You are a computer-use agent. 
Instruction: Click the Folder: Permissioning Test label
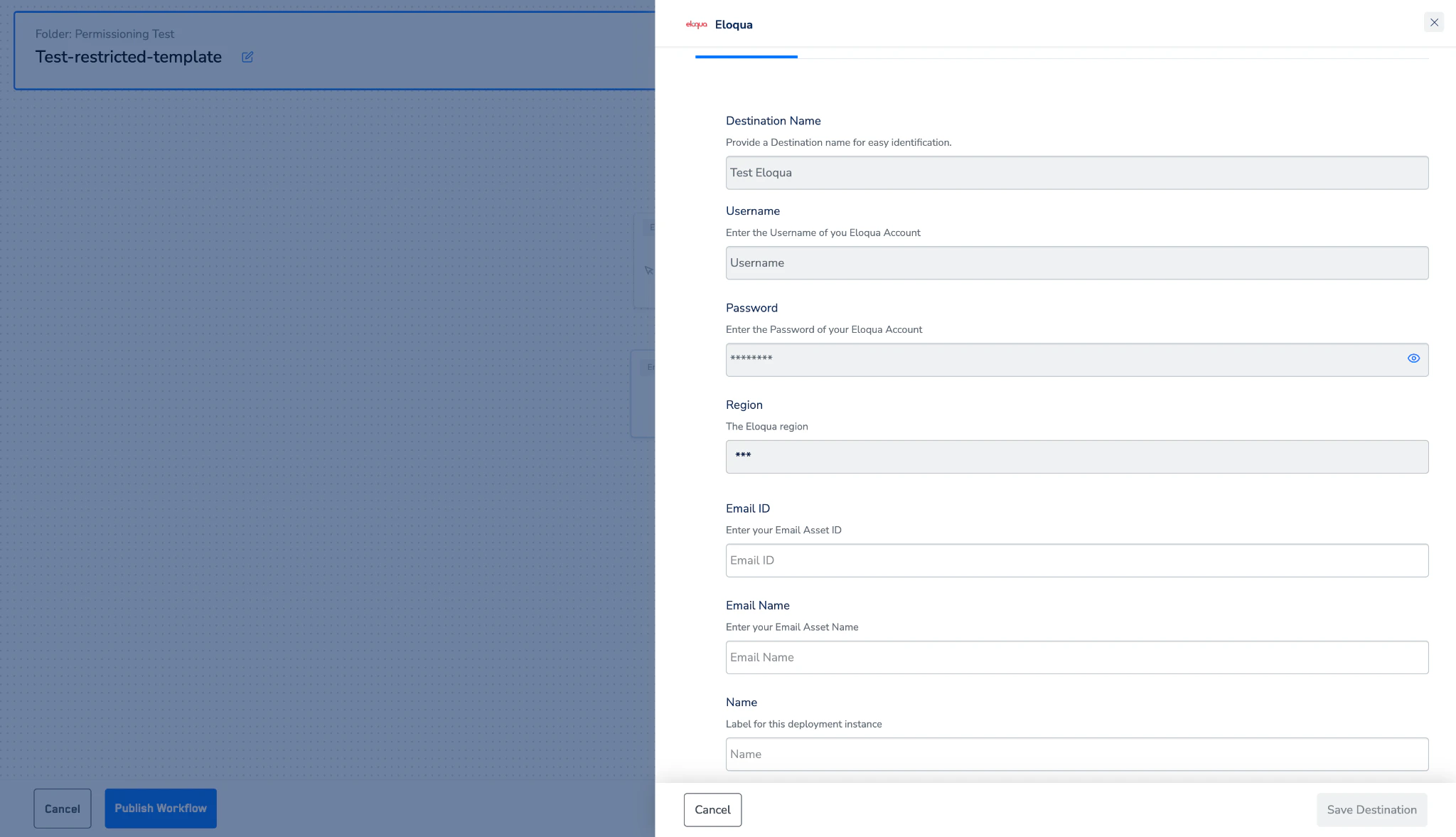pyautogui.click(x=105, y=34)
